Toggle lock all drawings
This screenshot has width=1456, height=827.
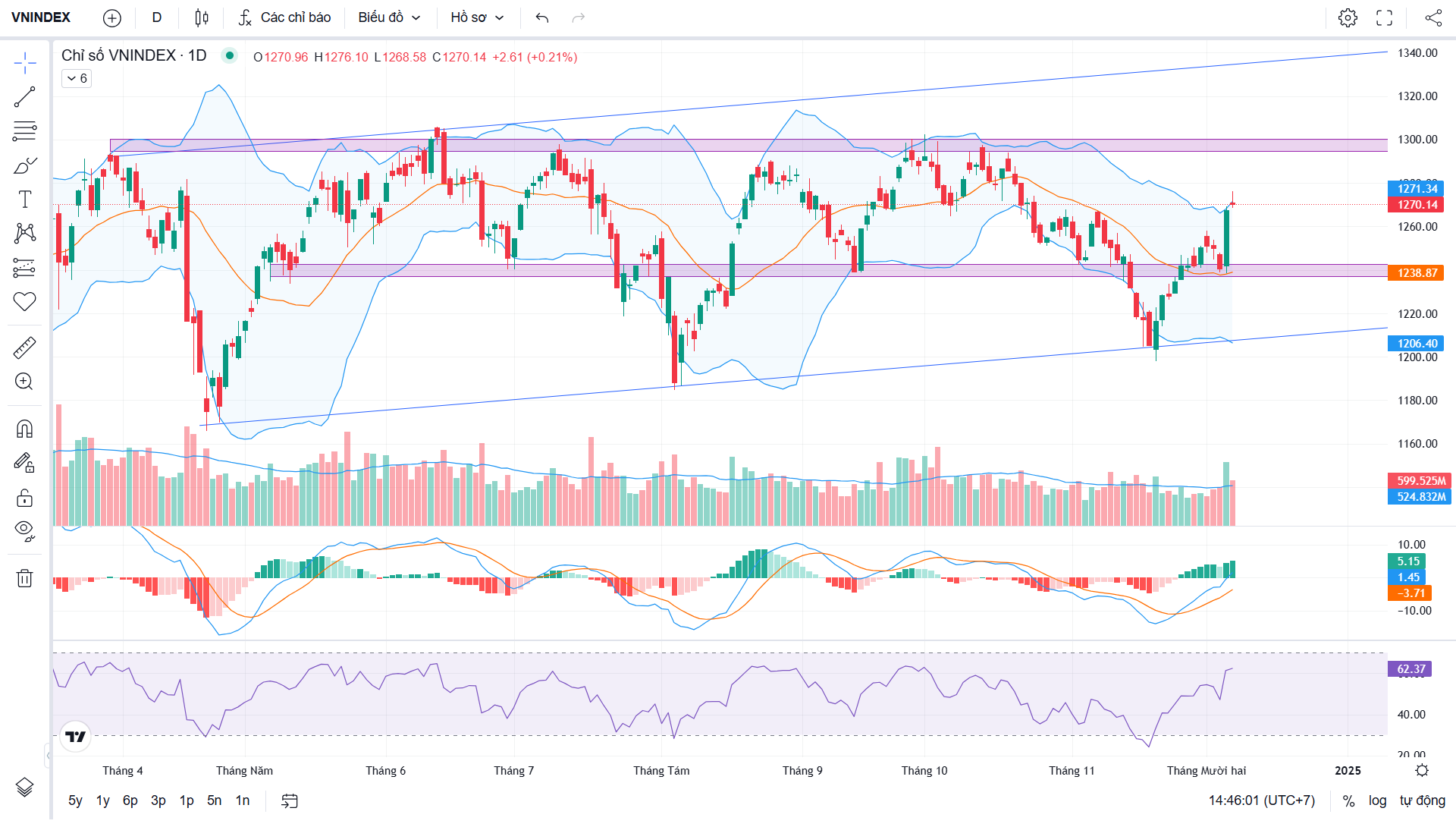pos(24,498)
